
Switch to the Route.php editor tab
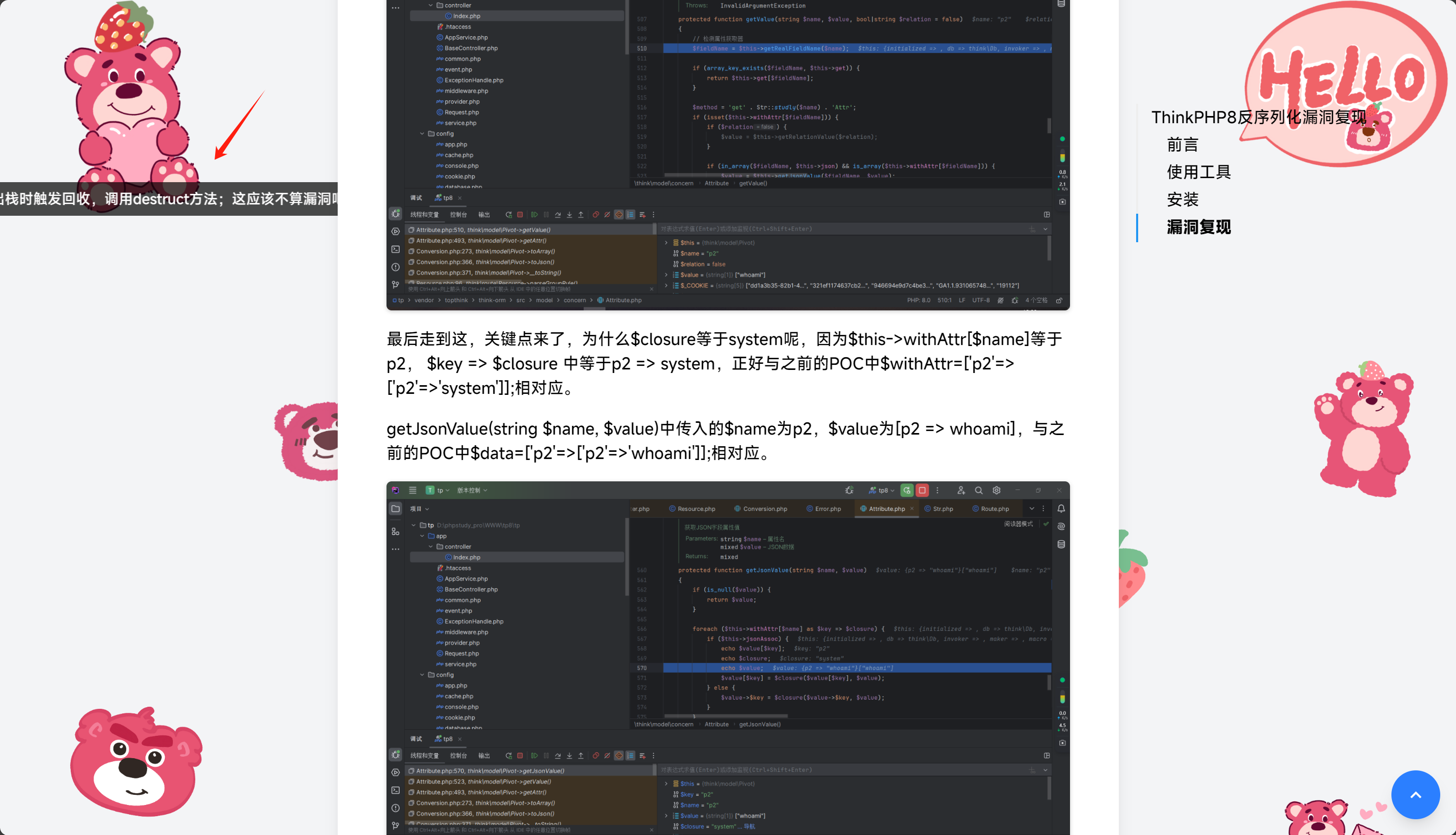pos(994,509)
